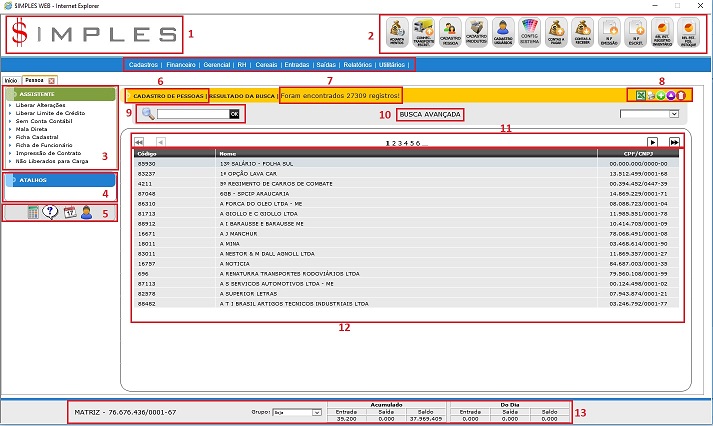Screen dimensions: 713x426
Task: Open the Financeiro menu
Action: 180,65
